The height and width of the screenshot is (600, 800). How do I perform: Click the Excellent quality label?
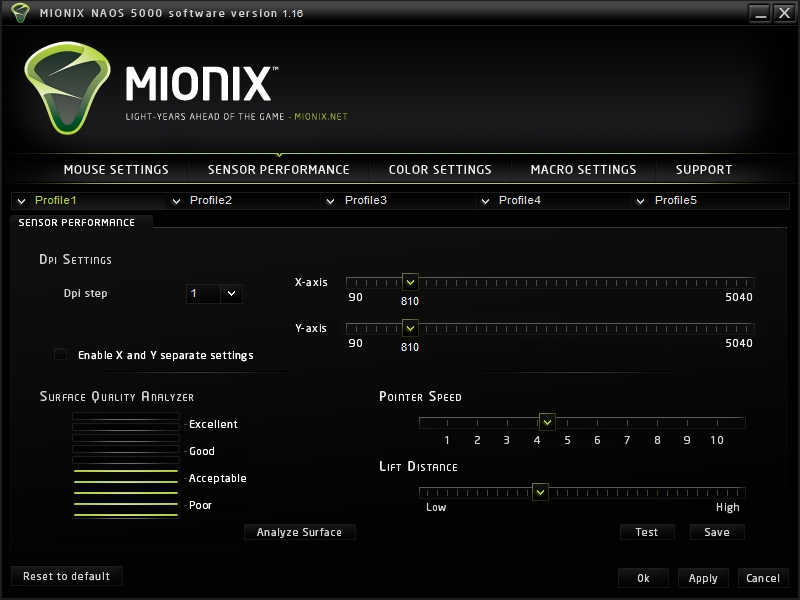(213, 424)
